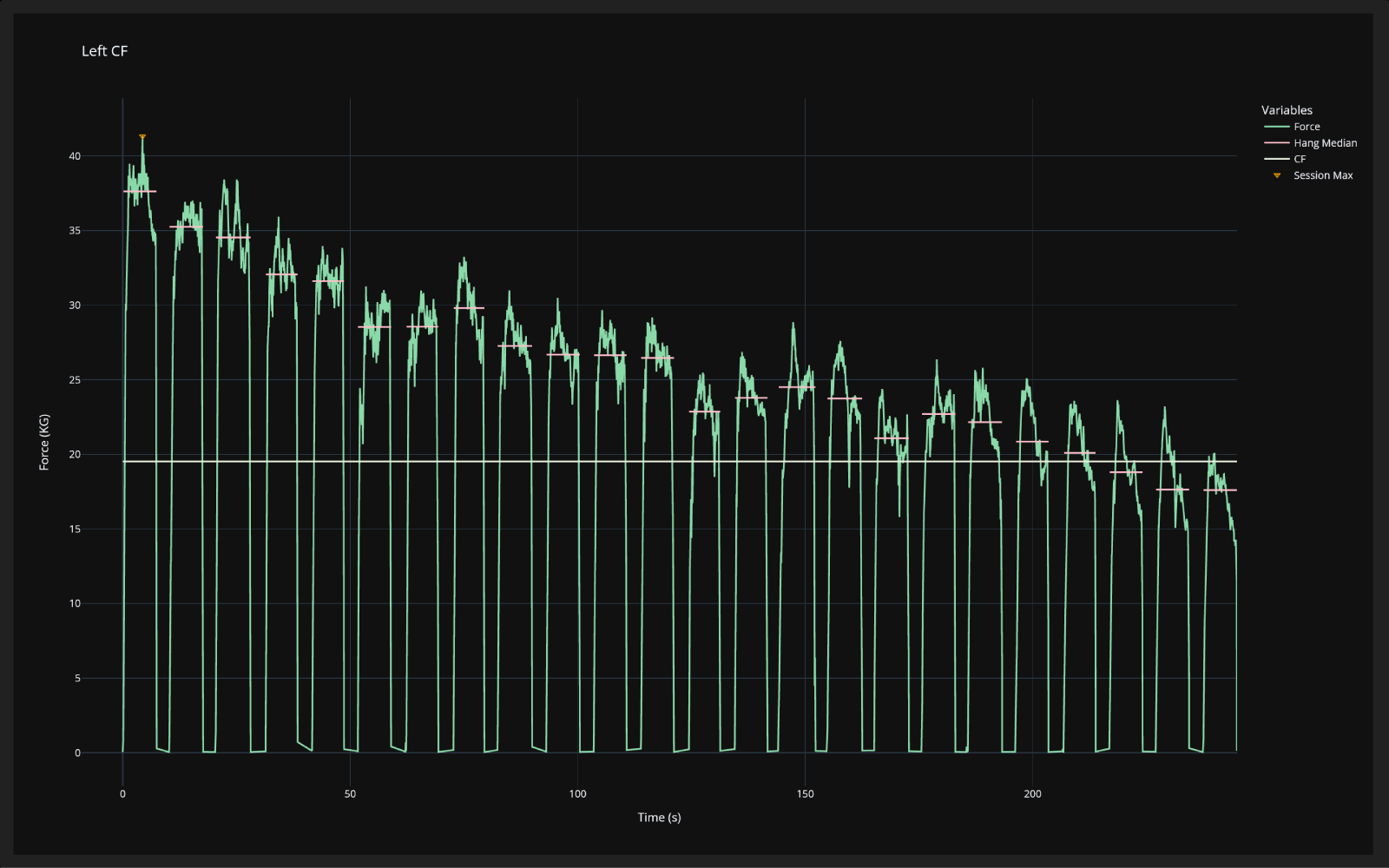Click the 100 tick label on the time axis
The height and width of the screenshot is (868, 1389).
(577, 794)
